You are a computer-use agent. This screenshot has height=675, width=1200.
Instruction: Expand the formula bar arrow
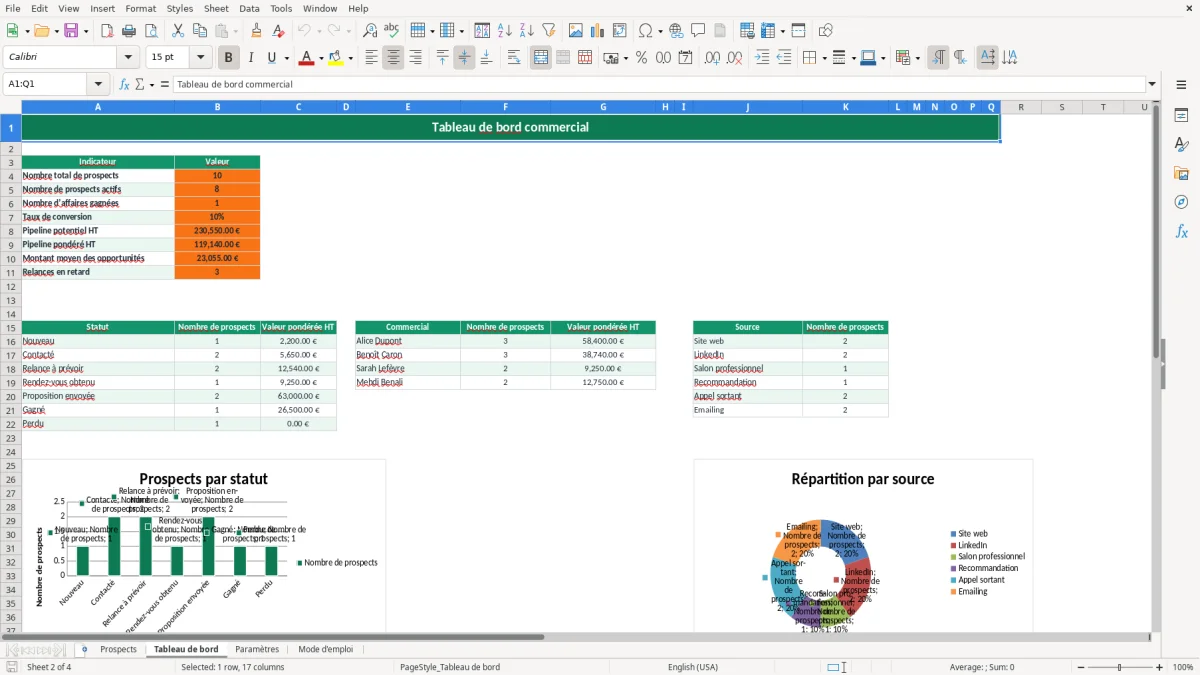(1153, 84)
